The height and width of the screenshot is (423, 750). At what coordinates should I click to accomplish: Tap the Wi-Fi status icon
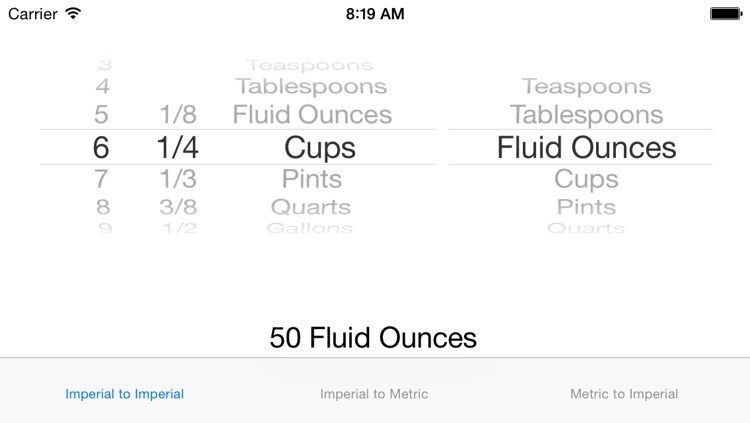73,13
